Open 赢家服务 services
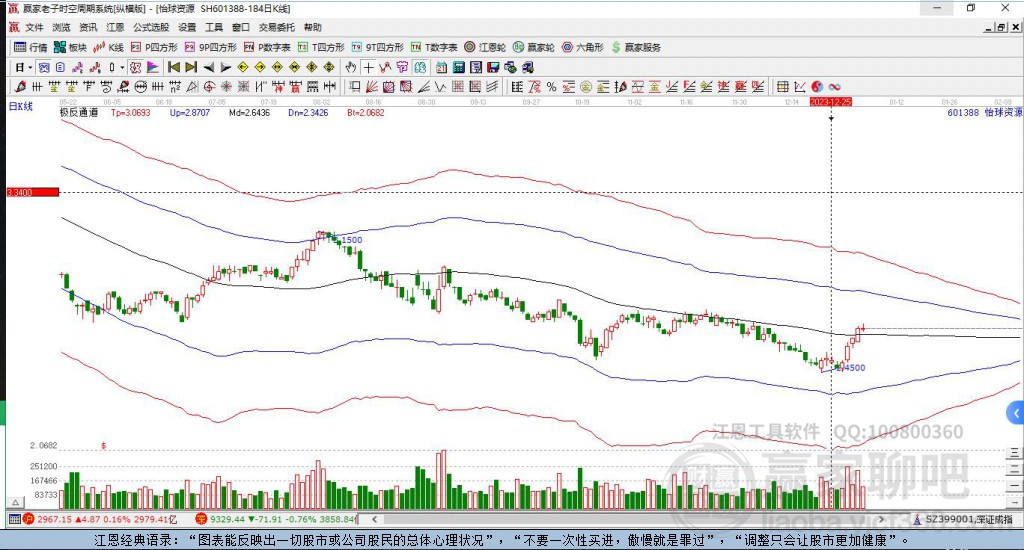The width and height of the screenshot is (1024, 550). (x=636, y=47)
